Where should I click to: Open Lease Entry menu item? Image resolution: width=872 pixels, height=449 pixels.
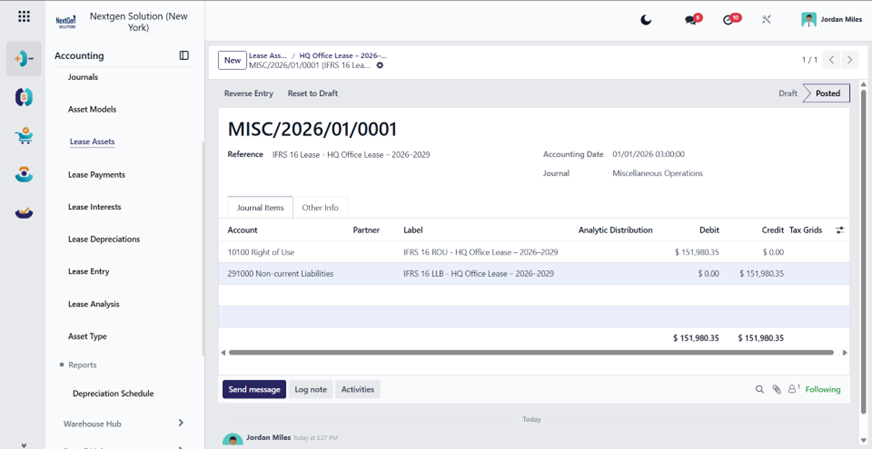click(88, 272)
